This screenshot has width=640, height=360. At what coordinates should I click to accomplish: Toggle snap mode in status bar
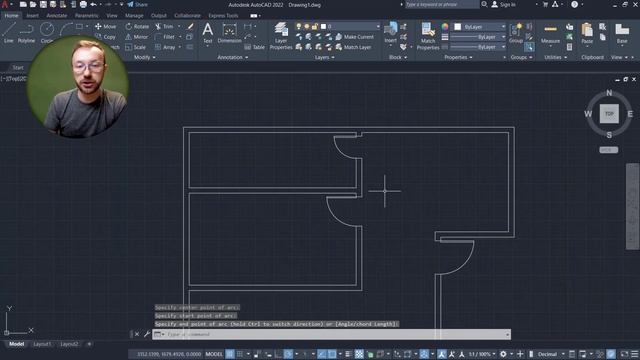(240, 354)
